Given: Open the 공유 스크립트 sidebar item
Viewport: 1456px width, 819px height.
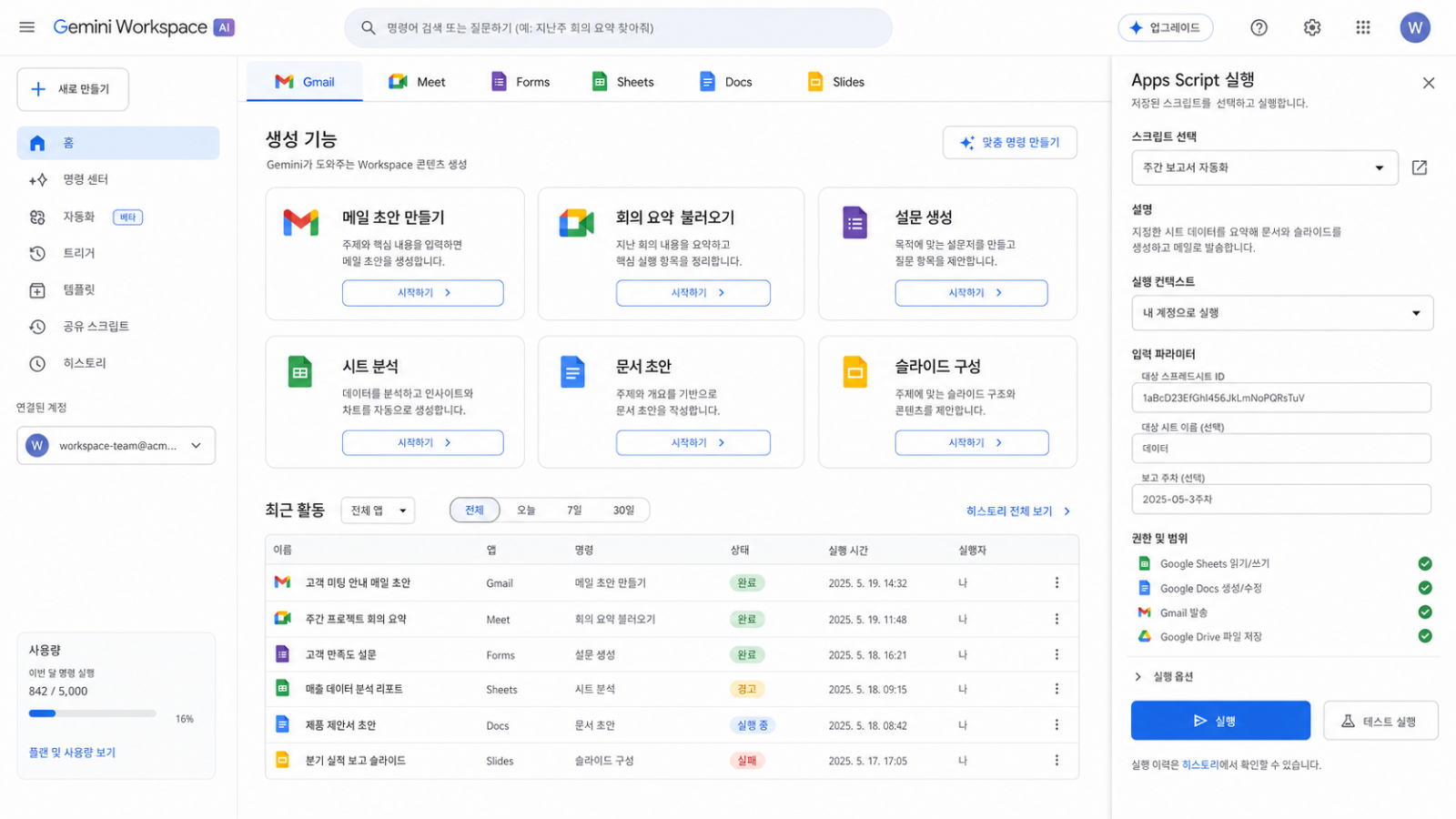Looking at the screenshot, I should click(x=118, y=326).
